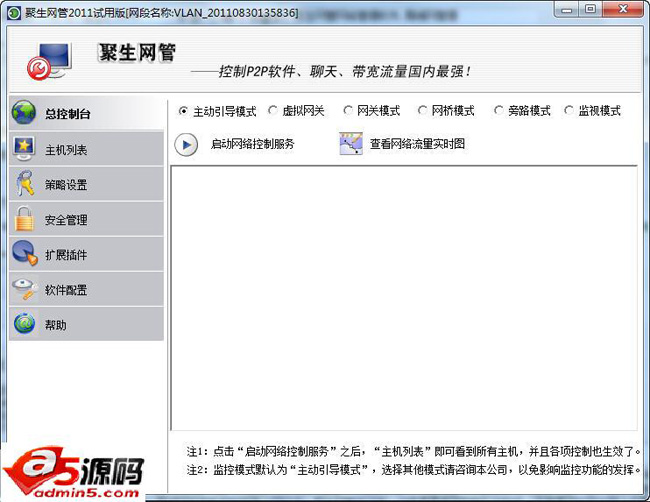Open the 主机列表 sidebar section
This screenshot has height=502, width=650.
click(87, 149)
